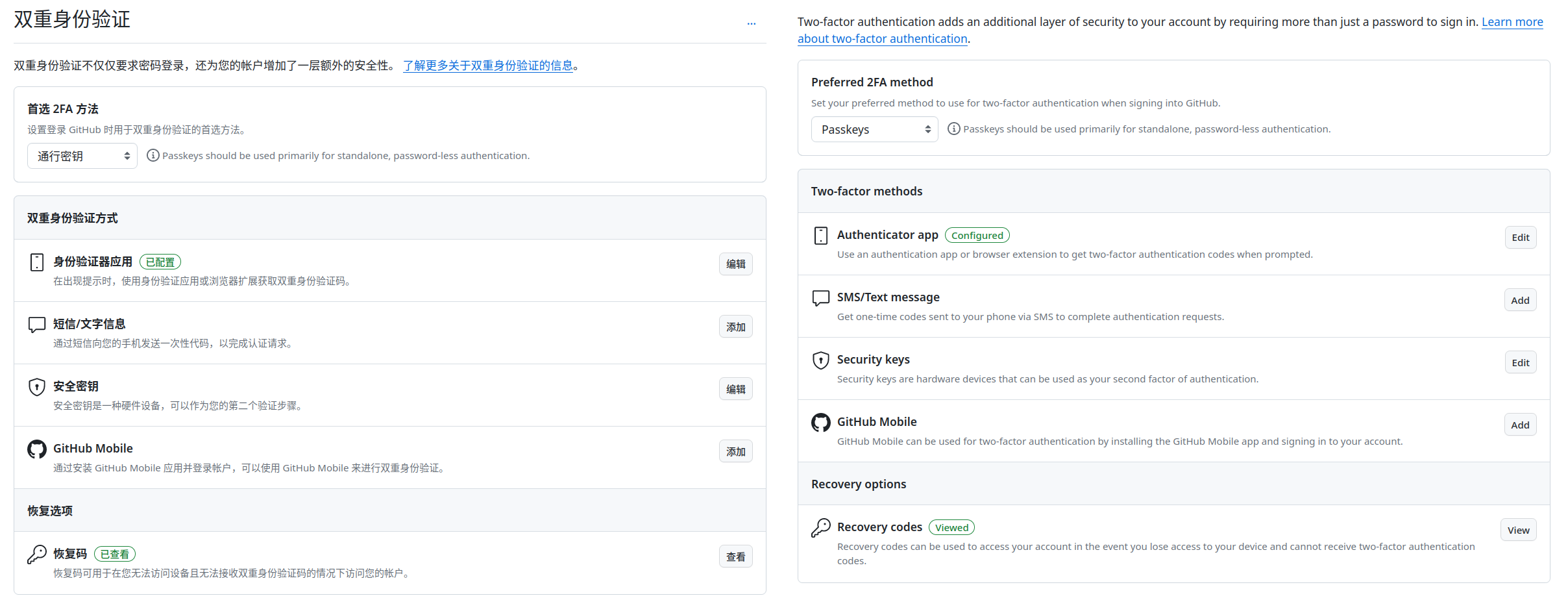1568x598 pixels.
Task: Click 编辑 for 安全密钥
Action: (x=736, y=389)
